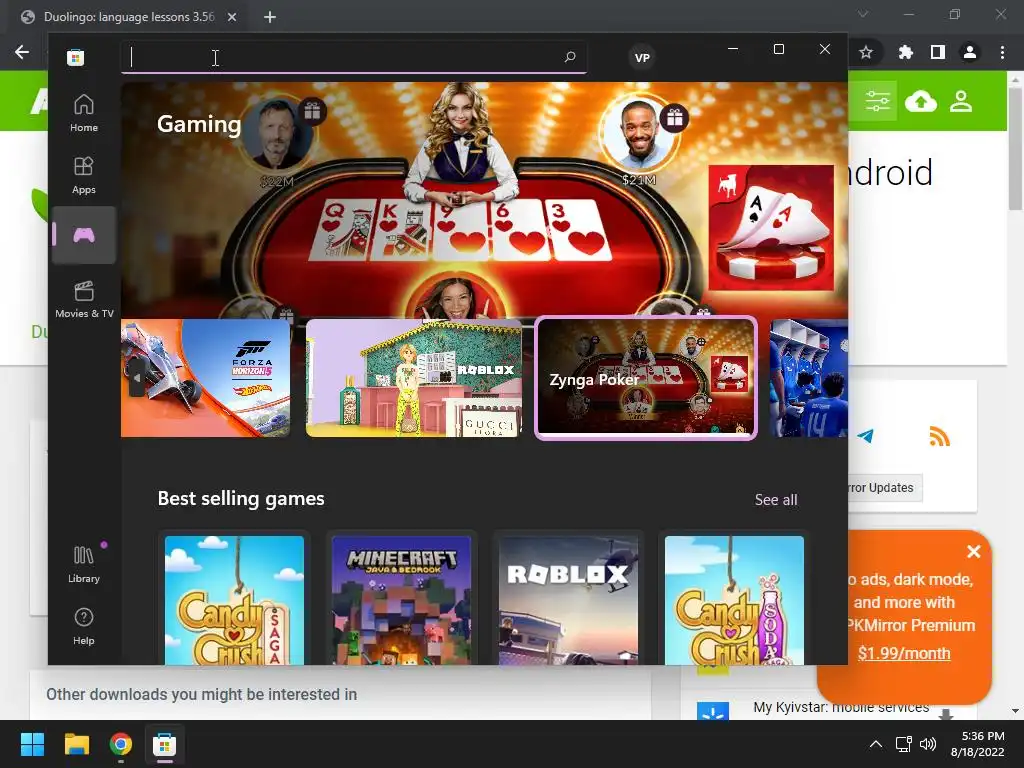Open the Chrome tab search chevron

863,14
